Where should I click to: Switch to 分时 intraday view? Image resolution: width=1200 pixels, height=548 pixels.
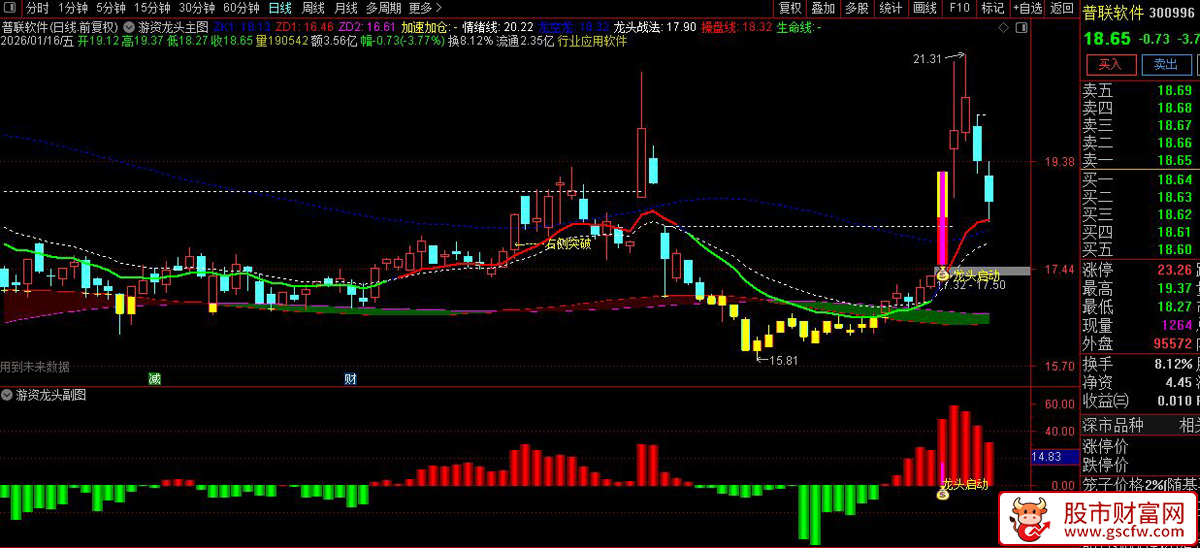click(37, 8)
